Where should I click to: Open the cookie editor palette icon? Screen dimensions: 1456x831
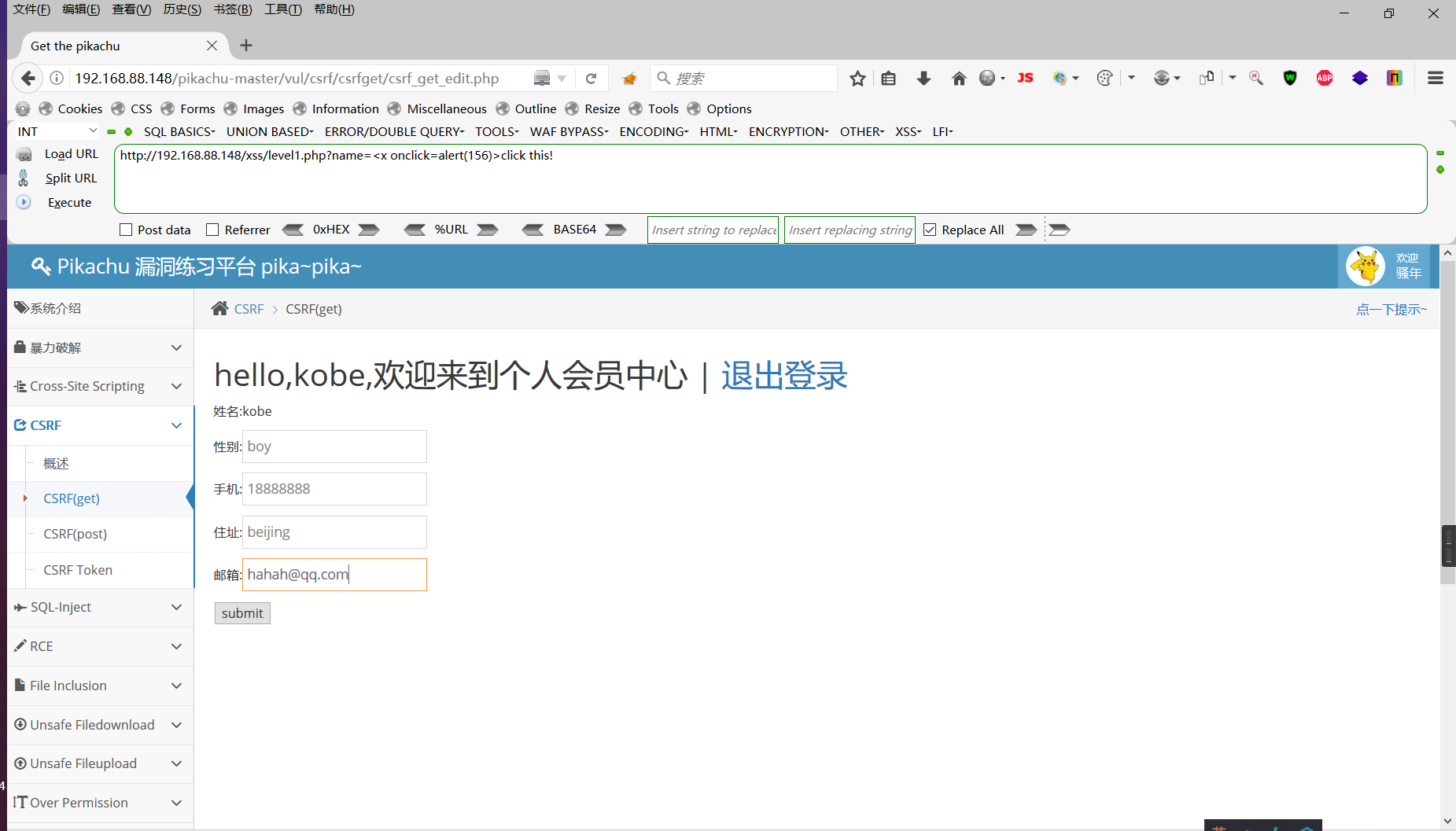click(x=1104, y=78)
